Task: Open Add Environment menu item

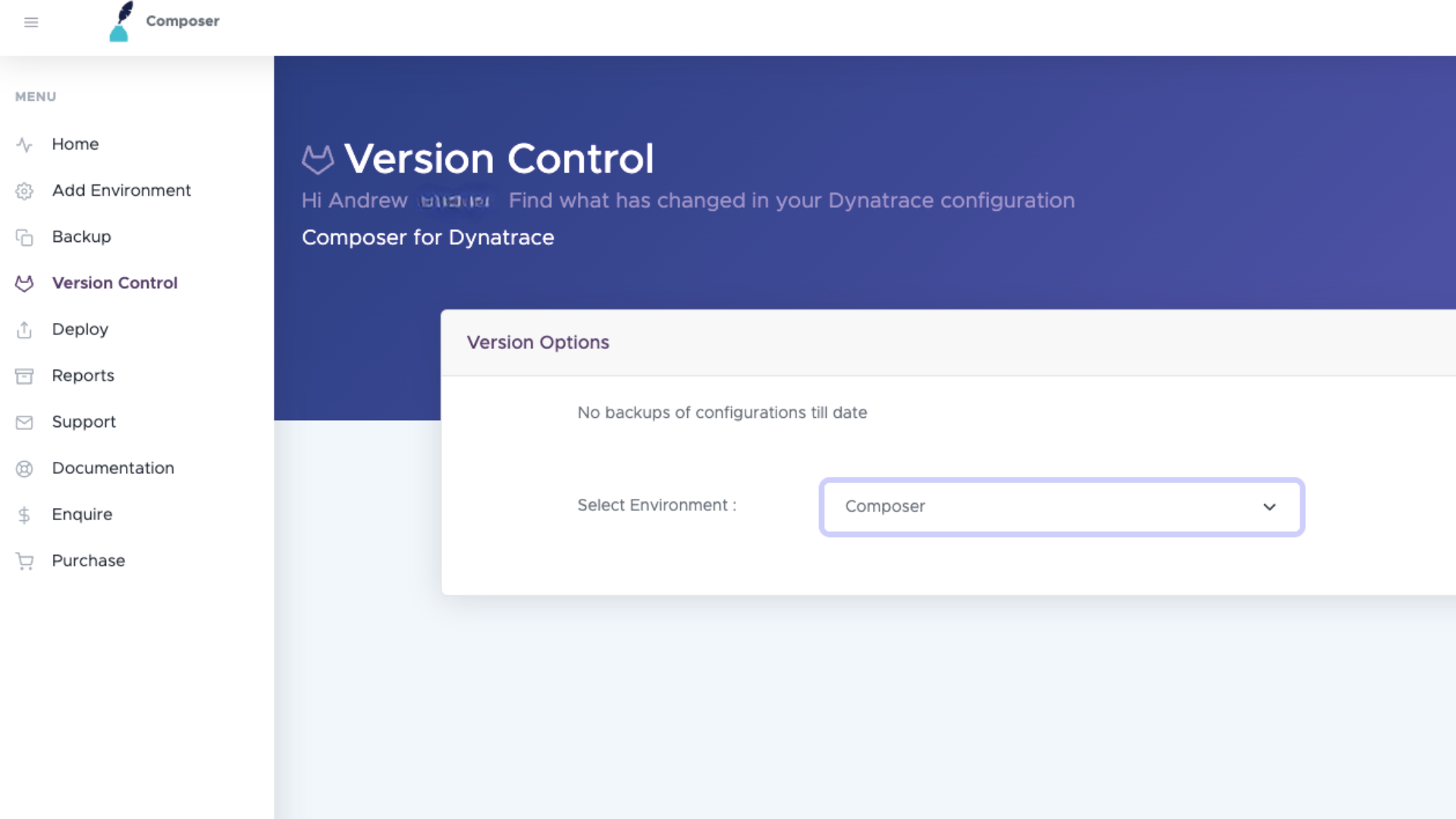Action: coord(121,190)
